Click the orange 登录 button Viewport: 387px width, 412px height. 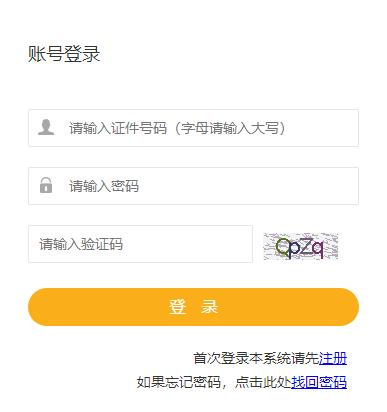pyautogui.click(x=193, y=307)
